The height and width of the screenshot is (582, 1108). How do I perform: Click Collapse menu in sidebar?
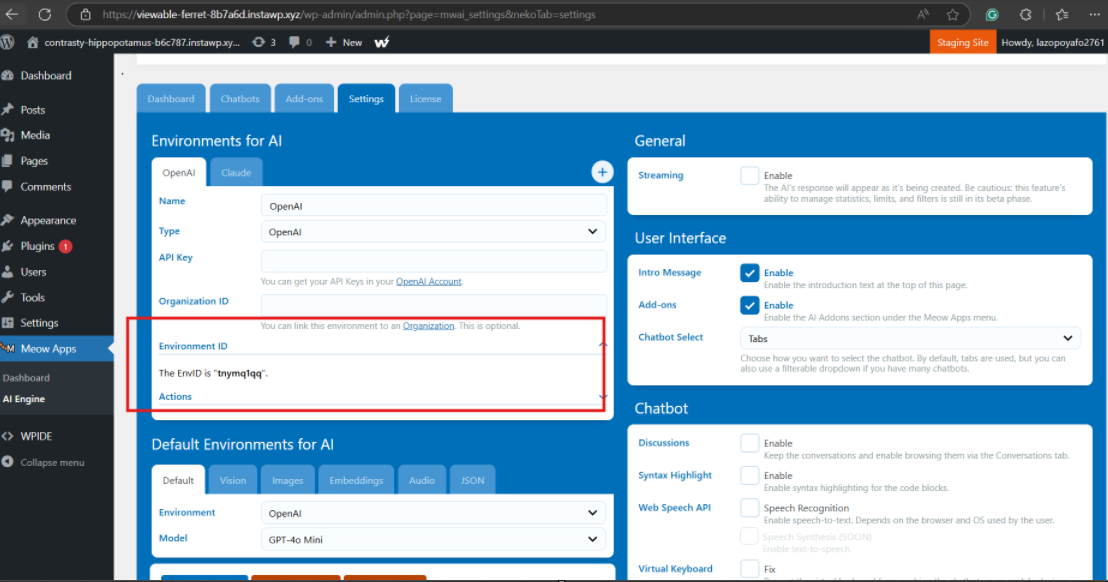52,463
